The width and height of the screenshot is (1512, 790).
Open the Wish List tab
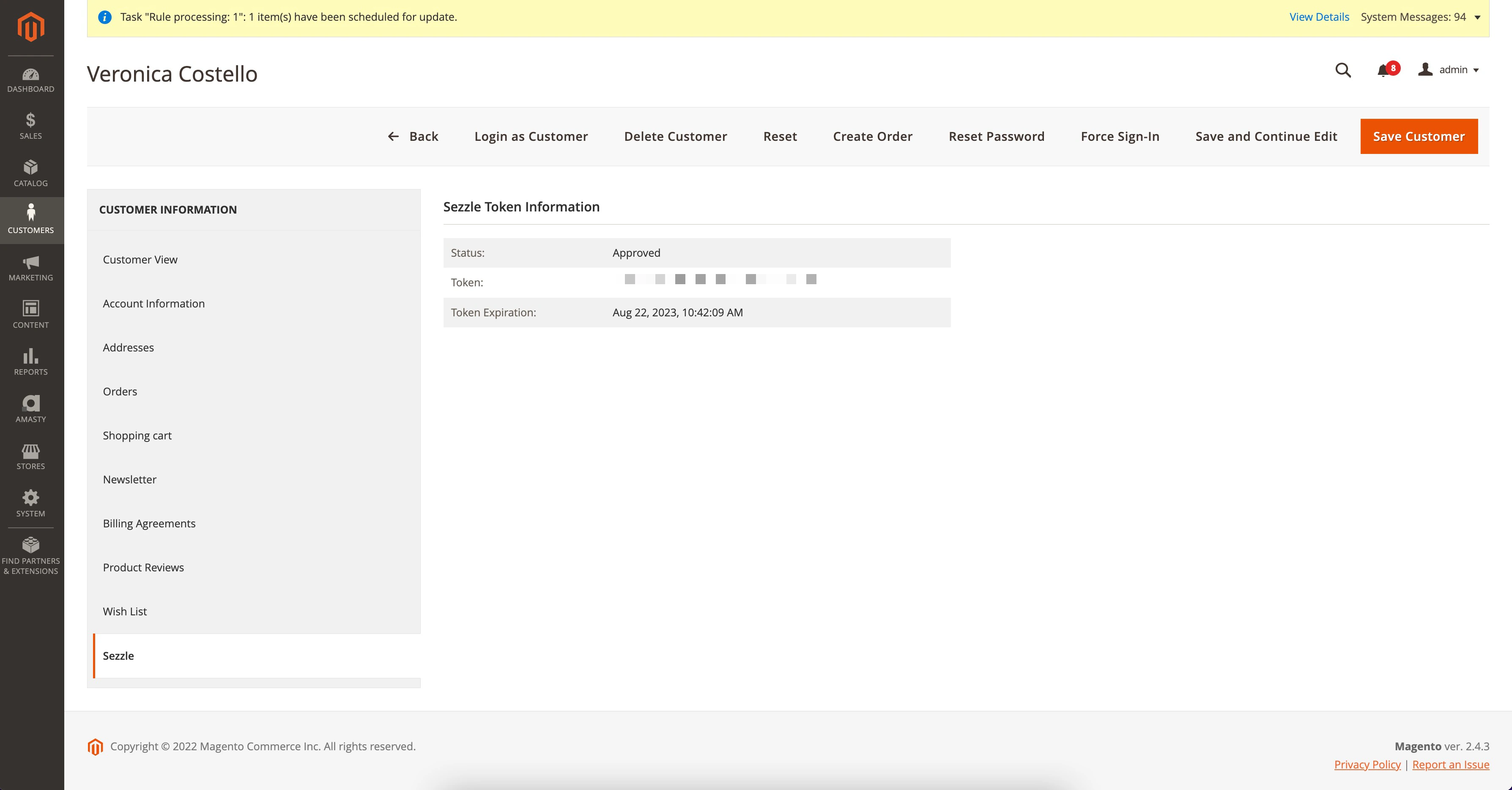[x=257, y=612]
